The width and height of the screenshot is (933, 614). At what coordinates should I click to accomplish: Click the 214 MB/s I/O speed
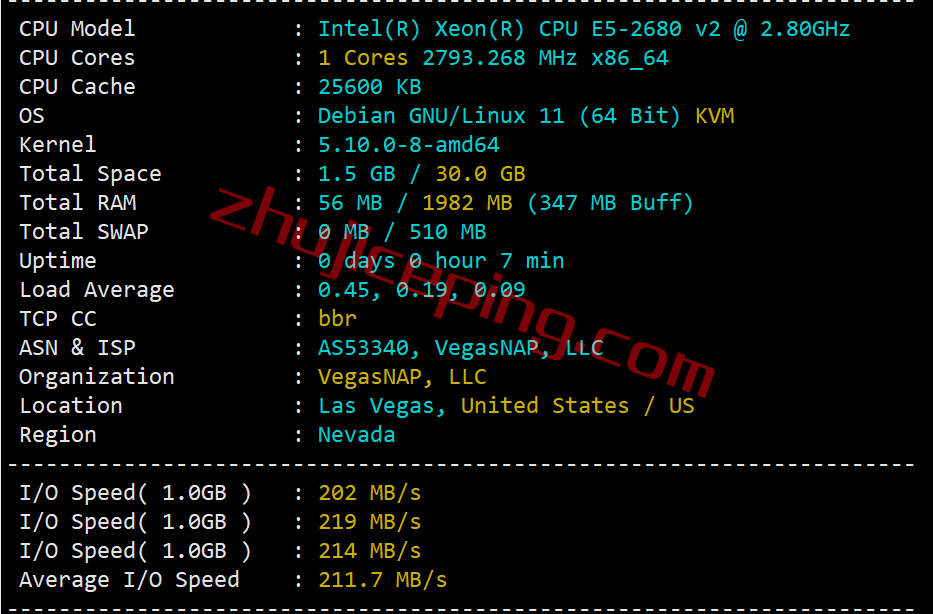coord(370,551)
